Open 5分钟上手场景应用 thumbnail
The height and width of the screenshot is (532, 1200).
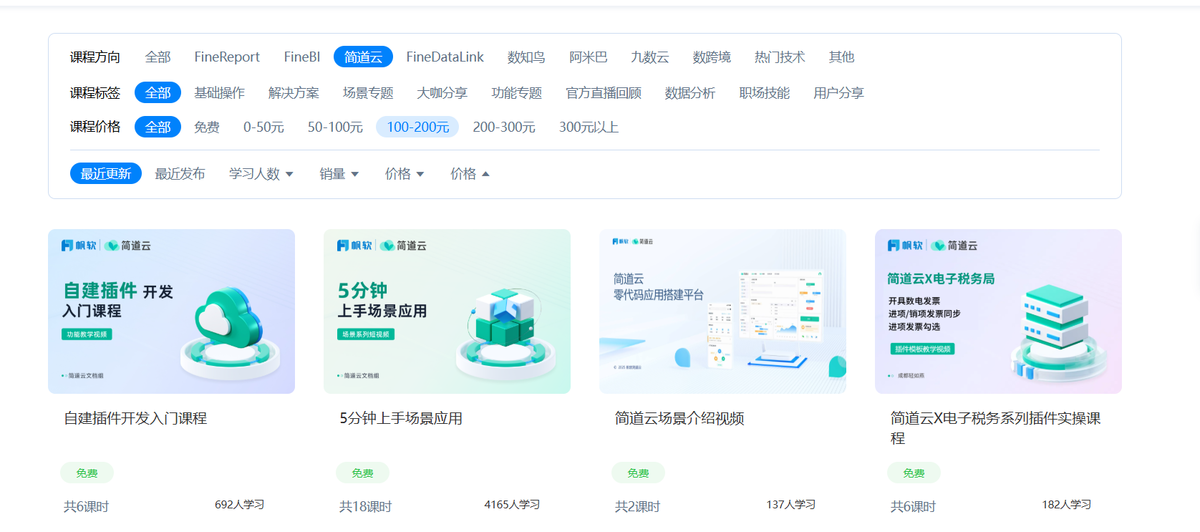click(447, 311)
